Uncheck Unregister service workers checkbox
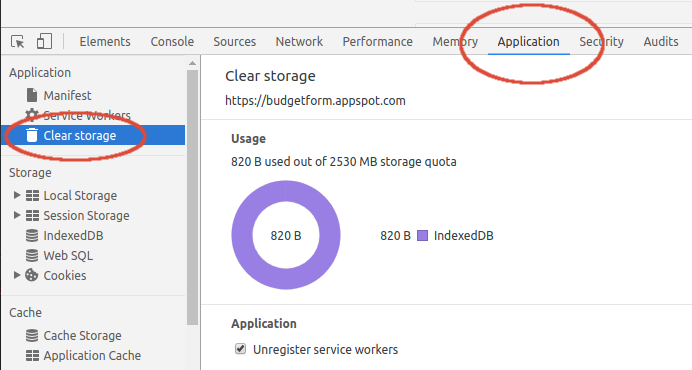Screen dimensions: 692x370 coord(241,349)
